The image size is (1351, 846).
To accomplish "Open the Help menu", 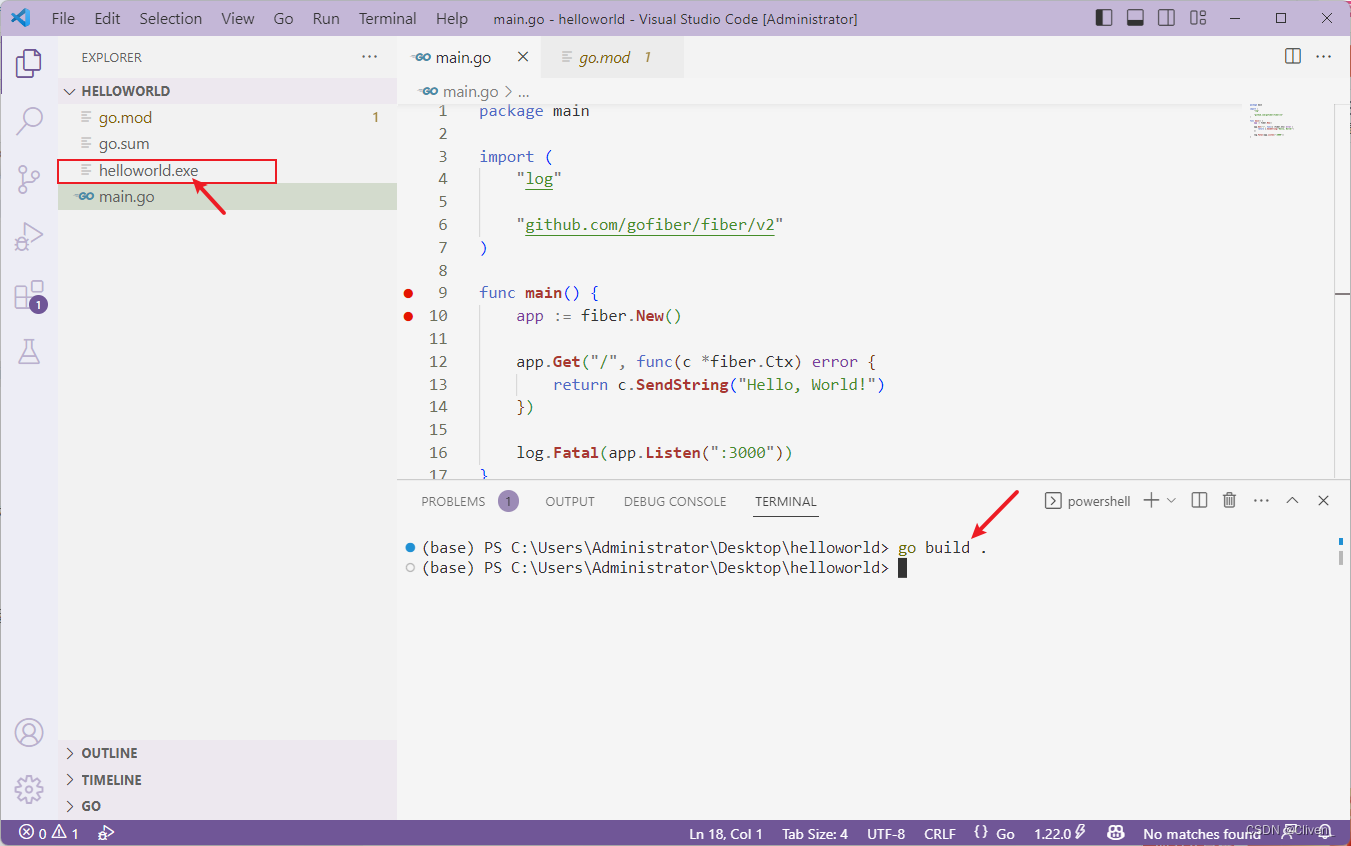I will (452, 18).
